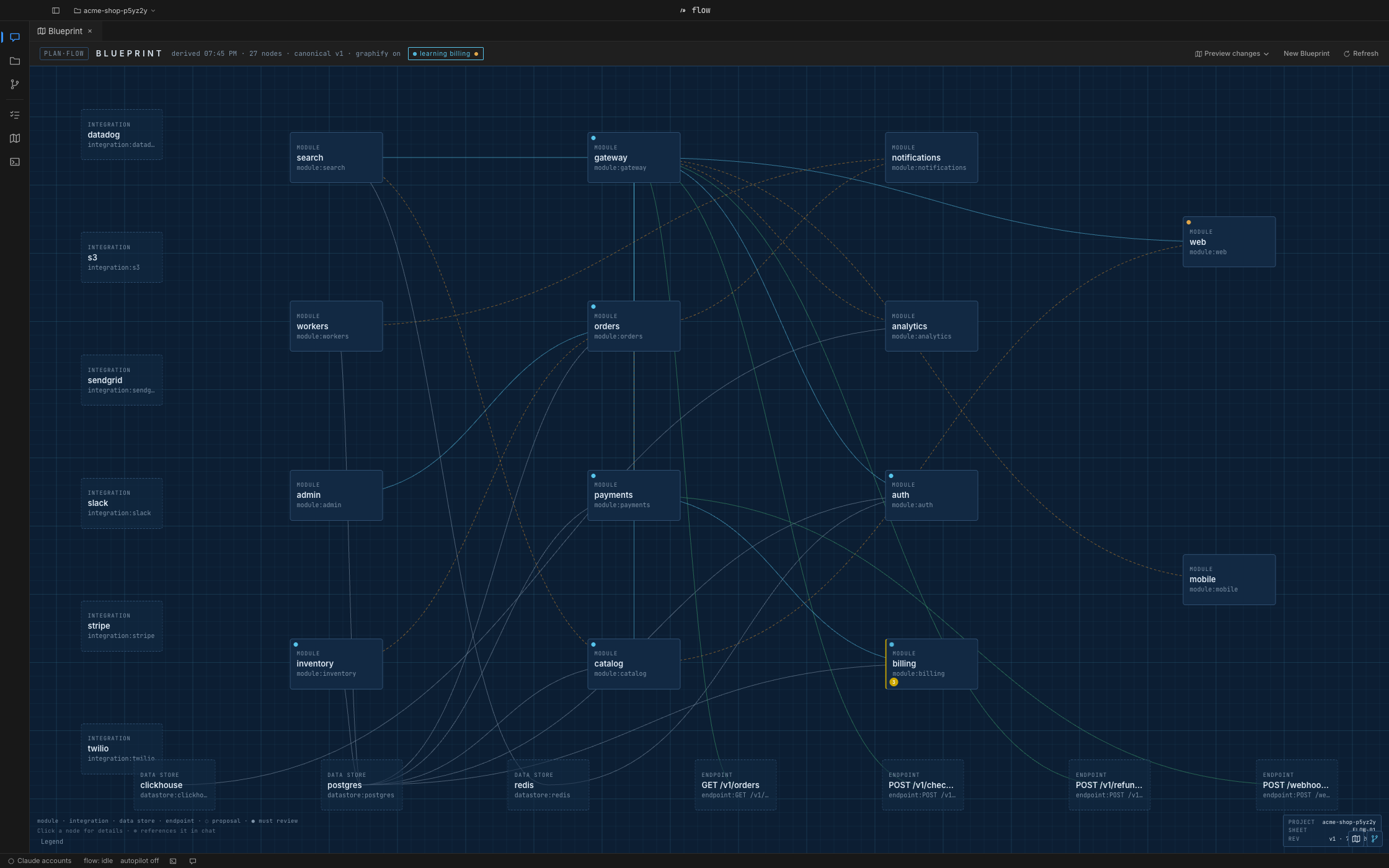Click the yellow badge on billing node
1389x868 pixels.
tap(894, 682)
